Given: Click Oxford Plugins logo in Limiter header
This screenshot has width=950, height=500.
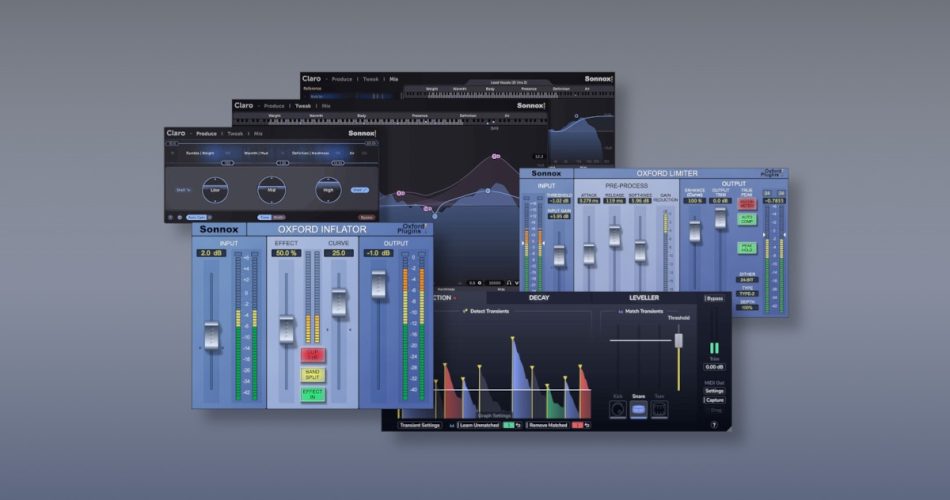Looking at the screenshot, I should [x=772, y=173].
